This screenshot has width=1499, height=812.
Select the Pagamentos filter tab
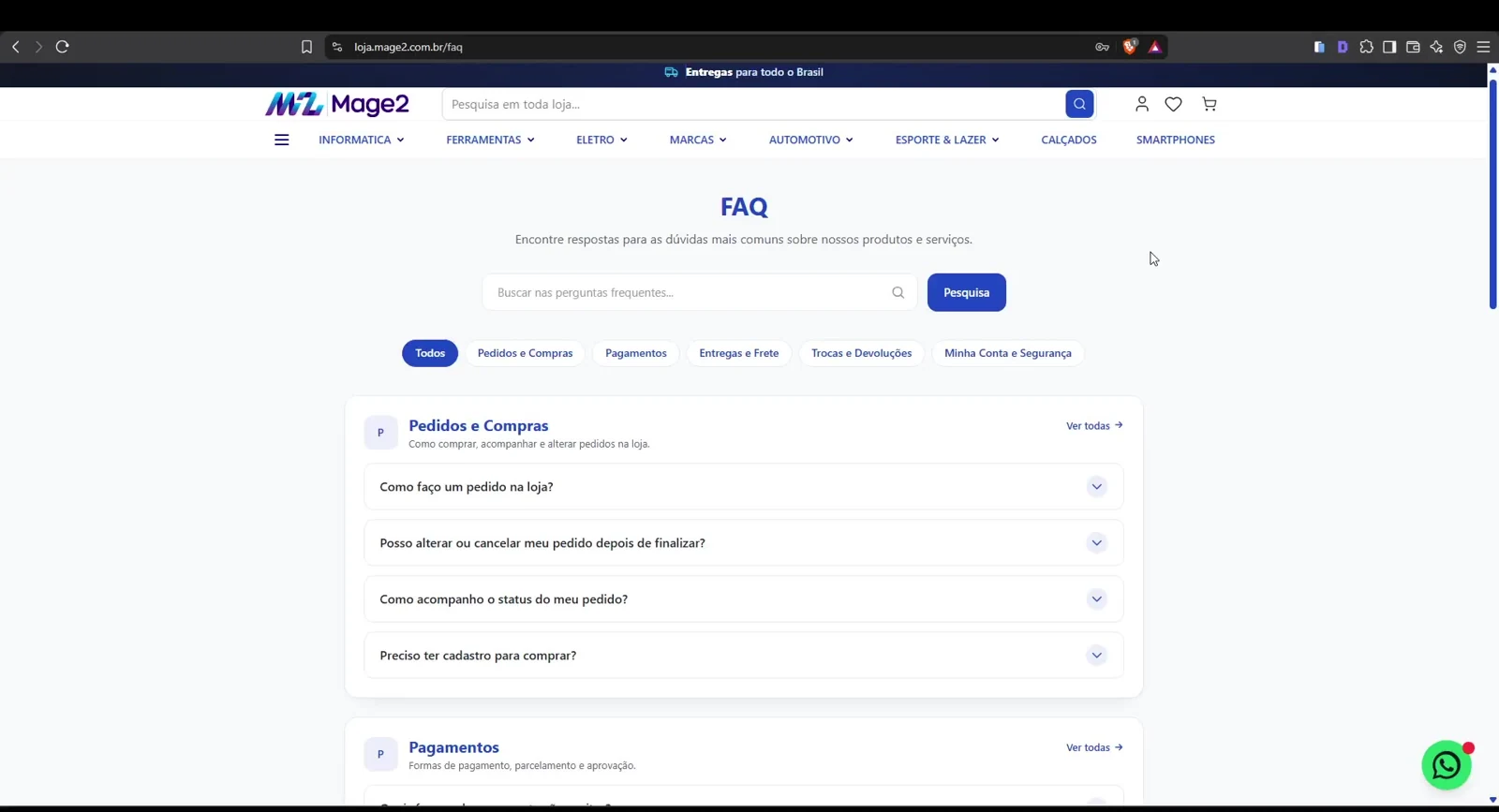(636, 353)
